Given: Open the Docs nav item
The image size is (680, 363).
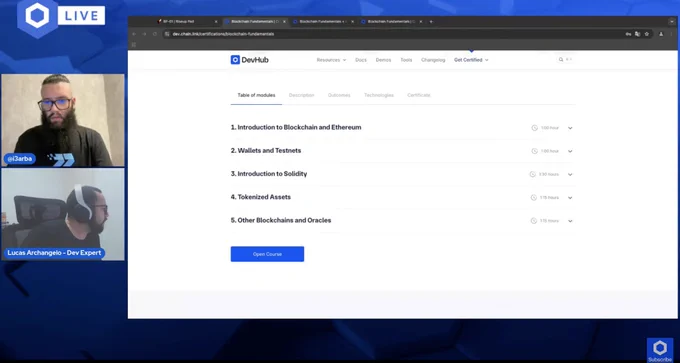Looking at the screenshot, I should [x=361, y=60].
